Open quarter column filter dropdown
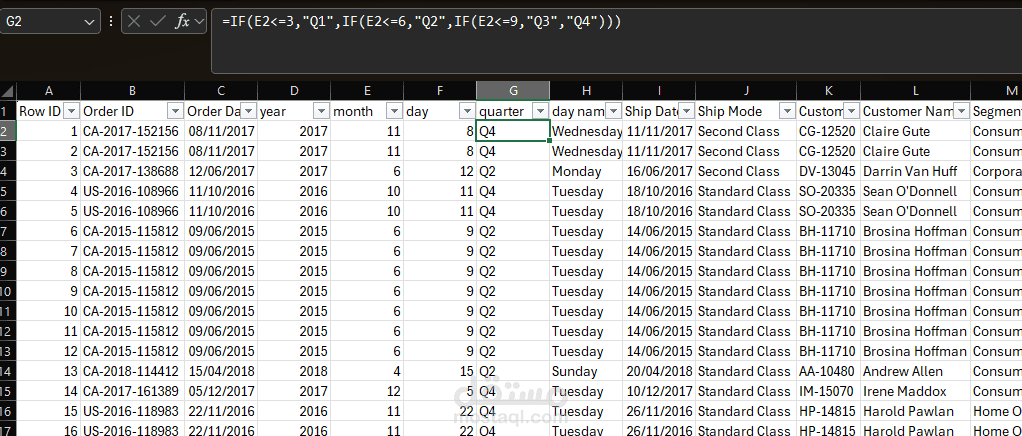Image resolution: width=1022 pixels, height=436 pixels. click(x=540, y=111)
